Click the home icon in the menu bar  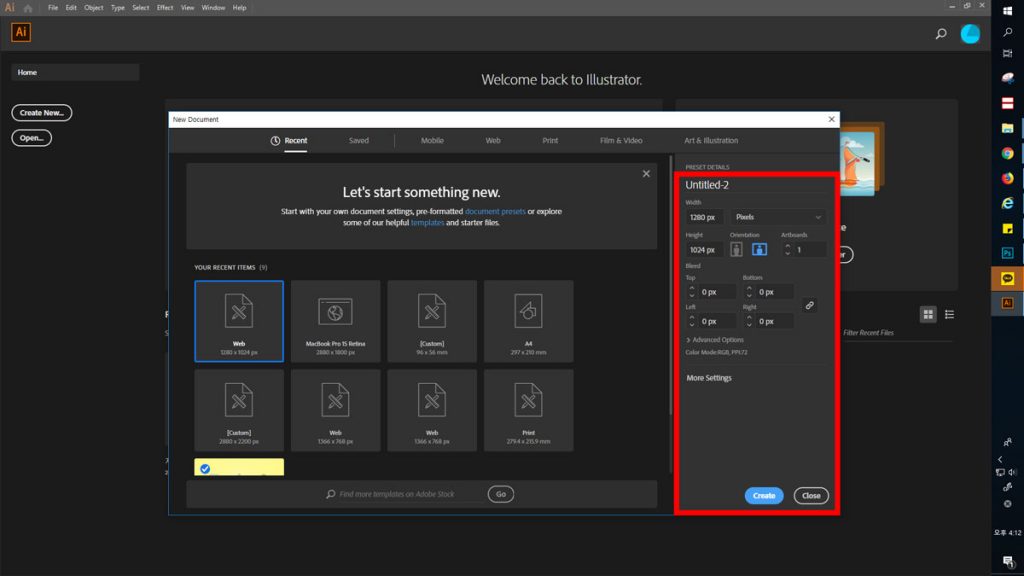27,8
